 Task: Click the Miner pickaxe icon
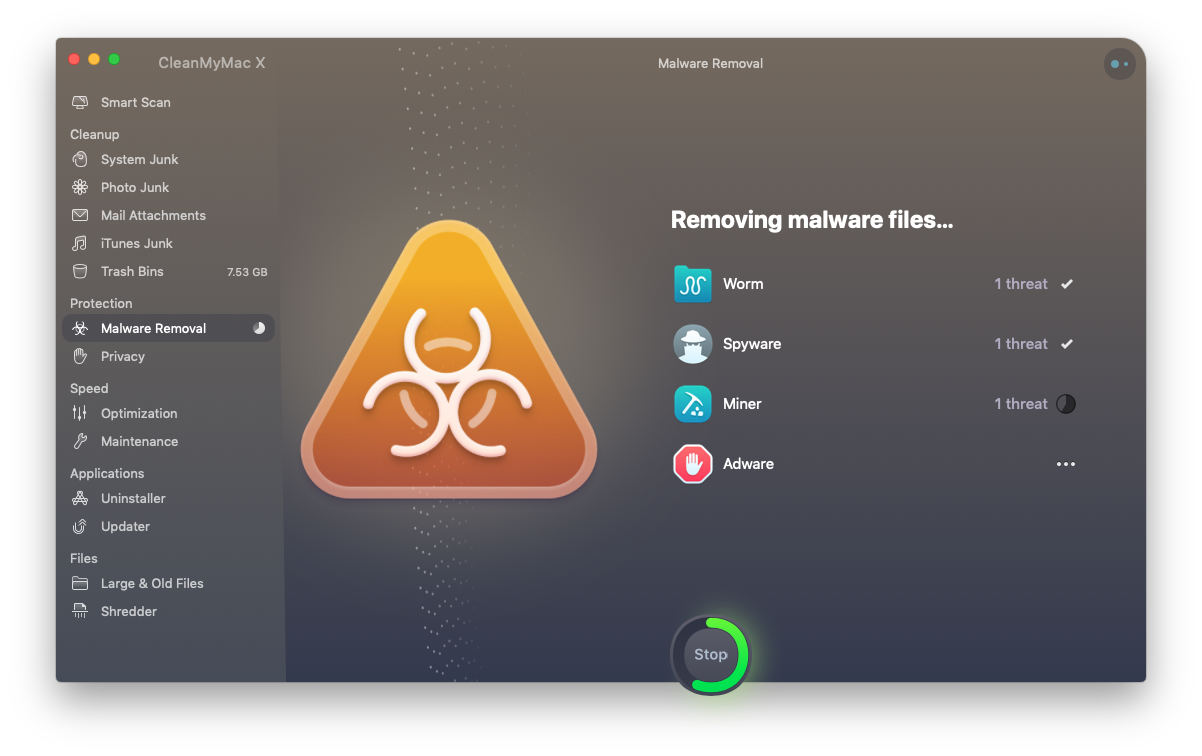click(x=693, y=404)
